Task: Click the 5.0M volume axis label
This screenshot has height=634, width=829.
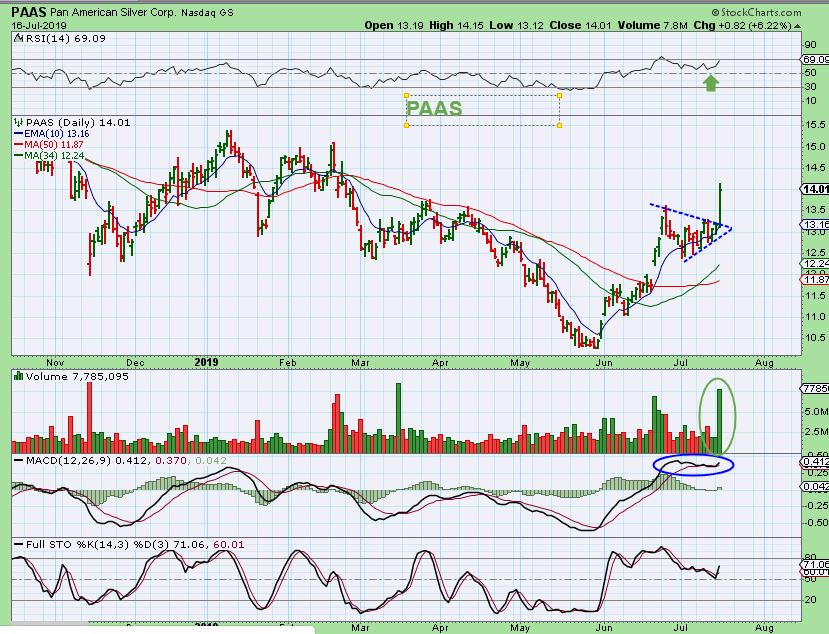Action: click(816, 411)
